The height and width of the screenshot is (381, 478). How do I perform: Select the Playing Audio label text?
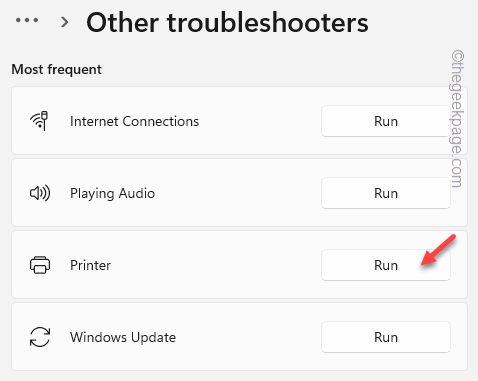pyautogui.click(x=112, y=194)
